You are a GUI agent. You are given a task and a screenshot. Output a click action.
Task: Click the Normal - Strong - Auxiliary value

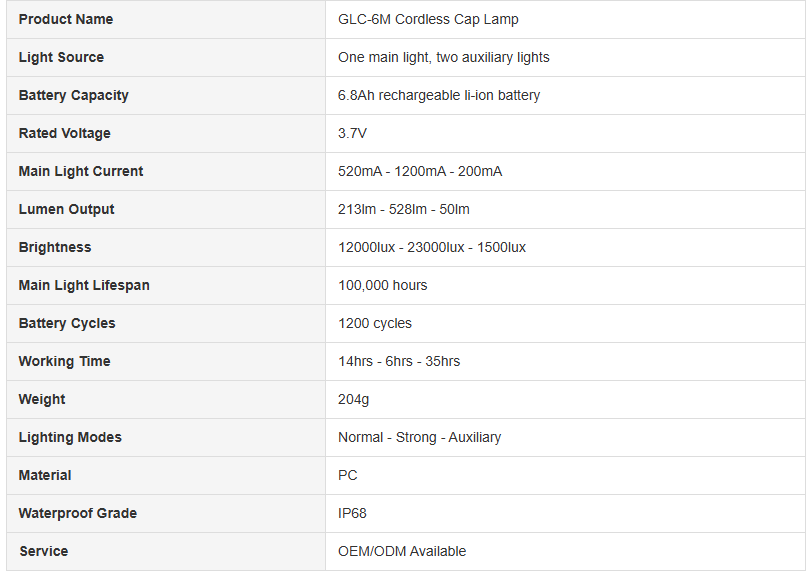click(419, 437)
